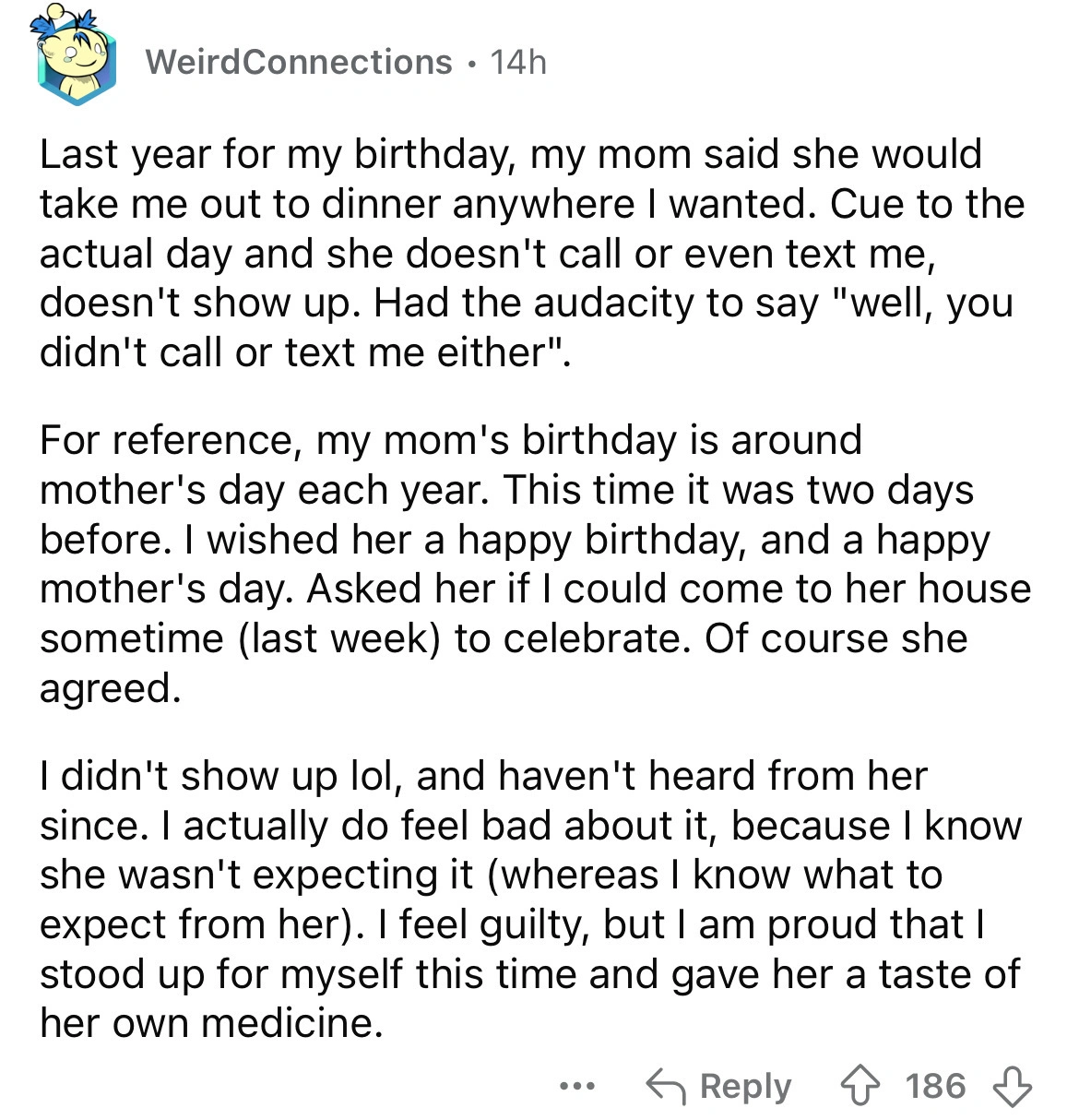Click the 14h timestamp
1079x1120 pixels.
(517, 61)
